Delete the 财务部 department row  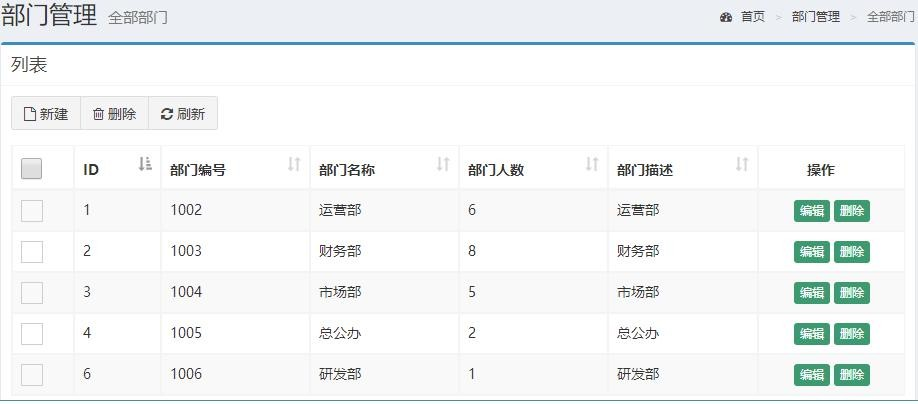tap(852, 252)
